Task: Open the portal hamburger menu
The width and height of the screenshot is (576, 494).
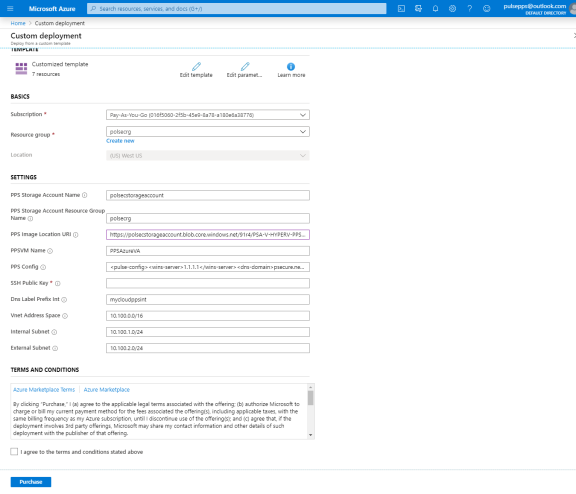Action: [10, 8]
